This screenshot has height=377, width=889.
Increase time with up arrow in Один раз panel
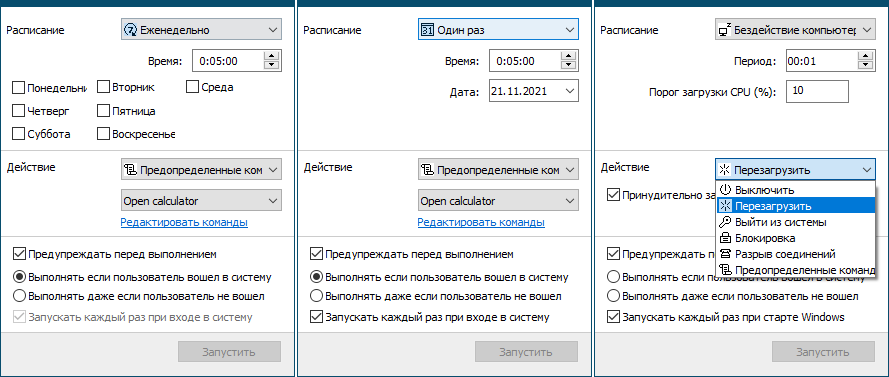tap(570, 56)
